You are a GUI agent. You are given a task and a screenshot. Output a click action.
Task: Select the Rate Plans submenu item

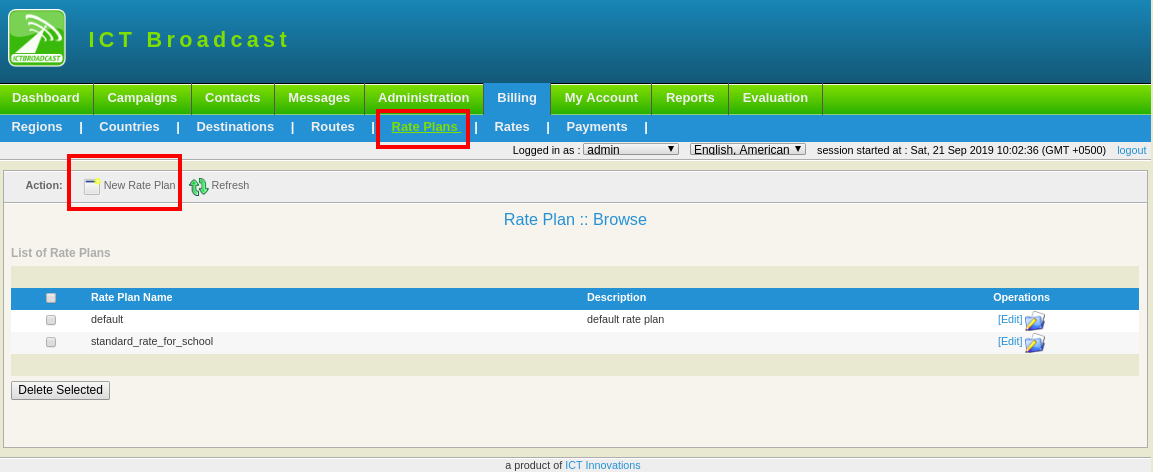424,127
